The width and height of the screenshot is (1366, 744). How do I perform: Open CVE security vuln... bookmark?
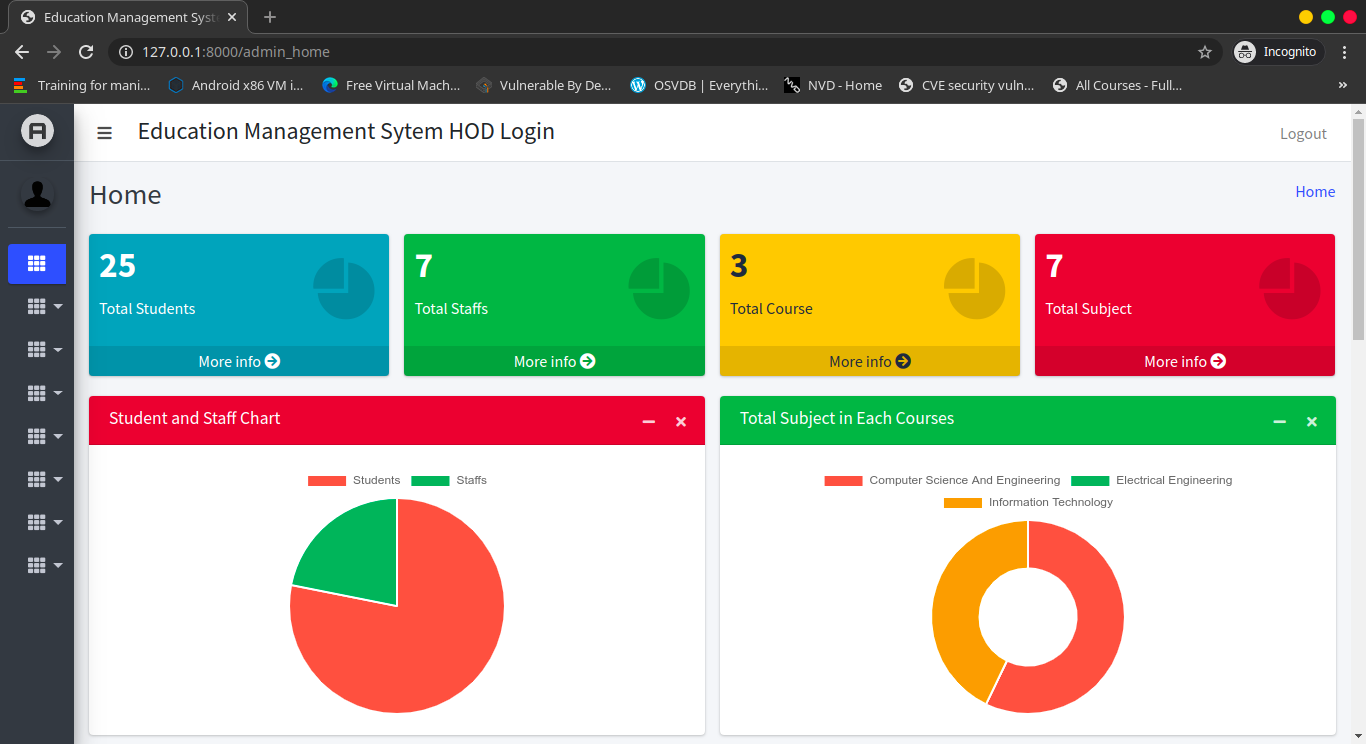(x=966, y=85)
